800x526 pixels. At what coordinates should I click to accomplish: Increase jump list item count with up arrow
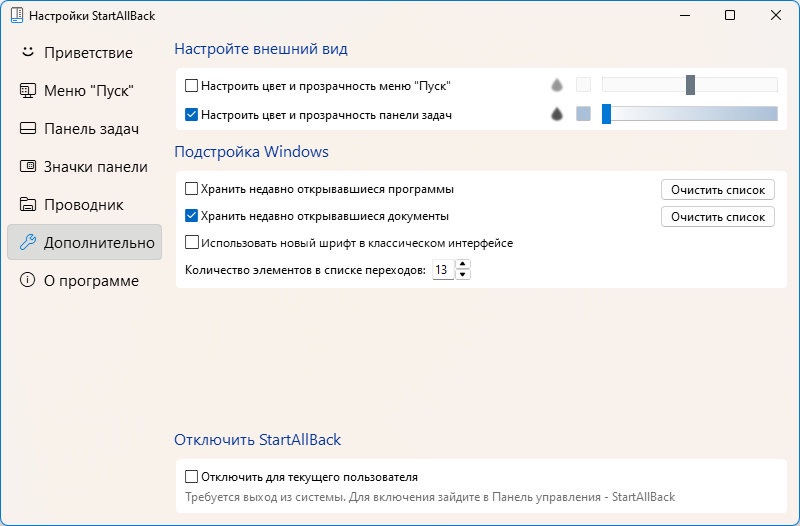click(462, 264)
